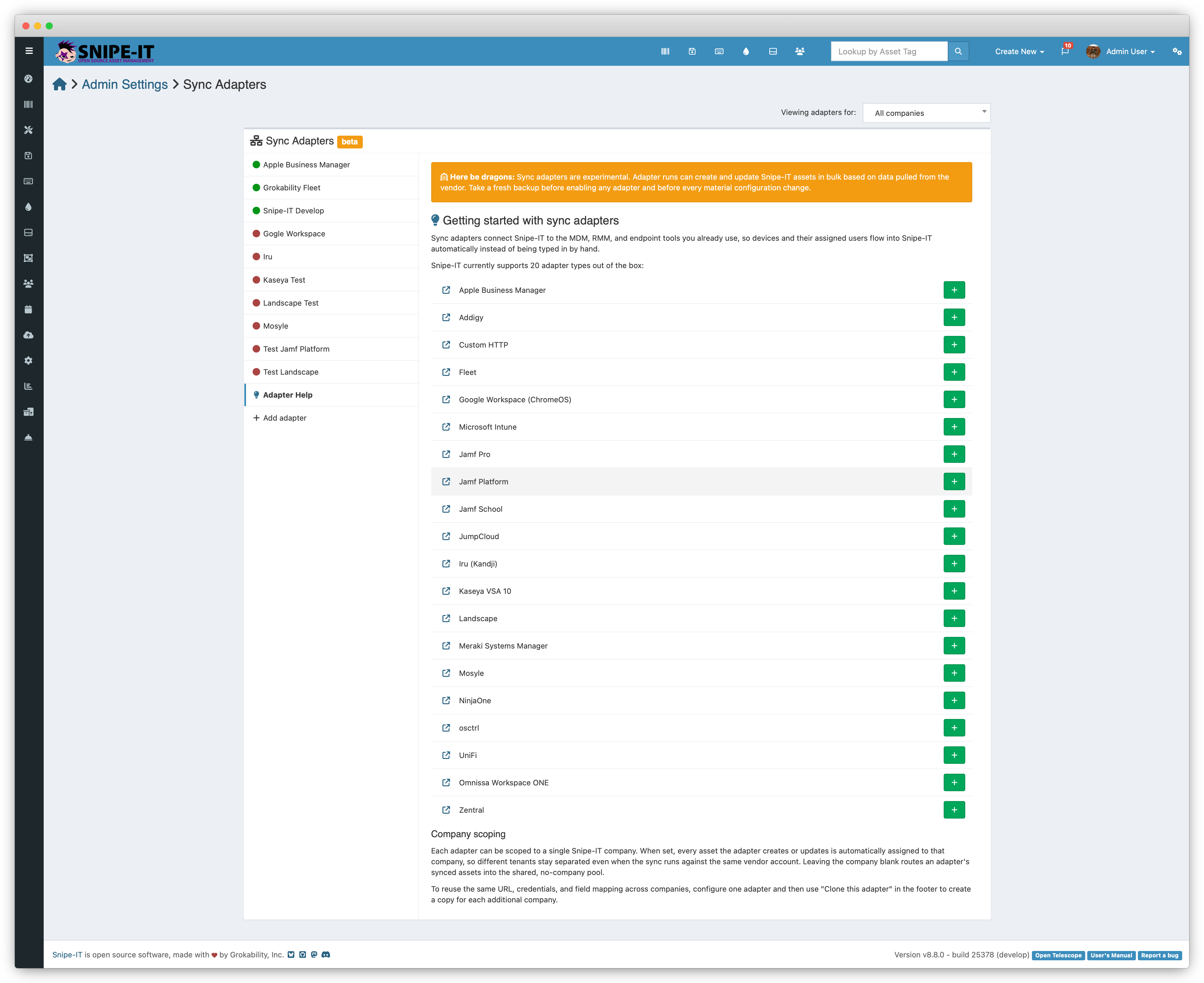This screenshot has width=1204, height=983.
Task: Open Import cloud upload icon in sidebar
Action: pos(28,335)
